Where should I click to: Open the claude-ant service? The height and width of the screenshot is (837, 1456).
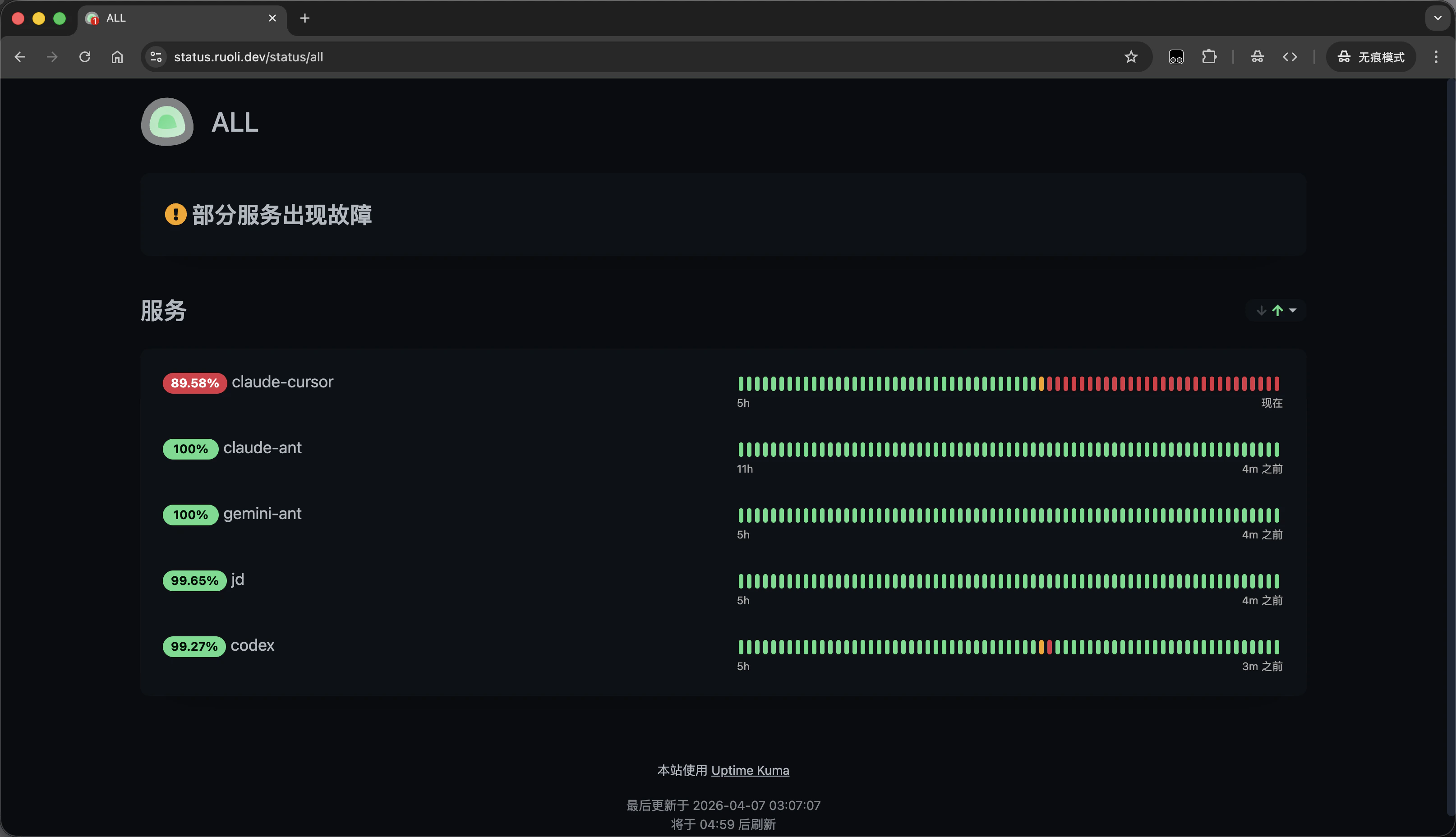pos(262,448)
